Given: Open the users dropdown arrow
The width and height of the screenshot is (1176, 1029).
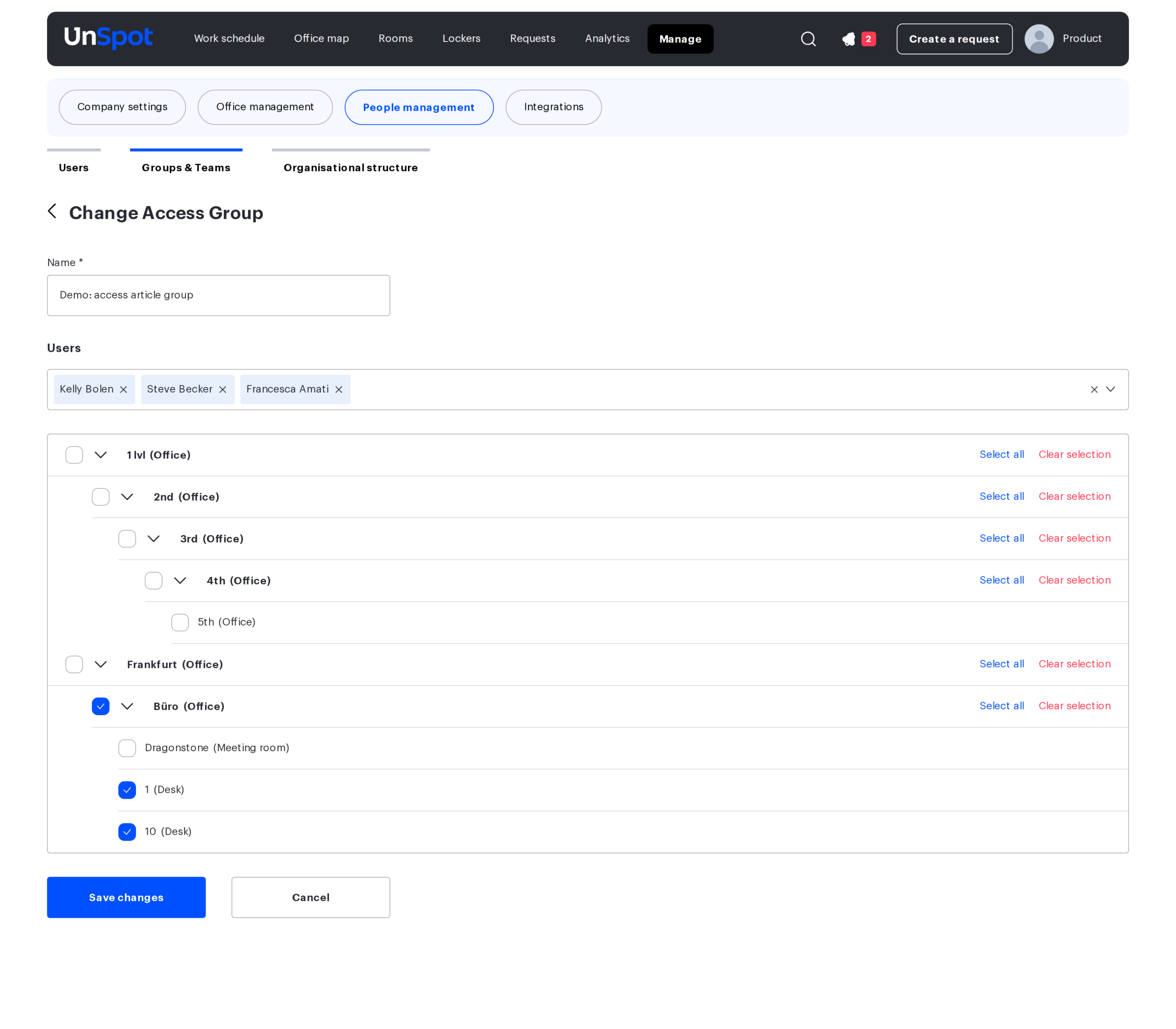Looking at the screenshot, I should pos(1111,390).
